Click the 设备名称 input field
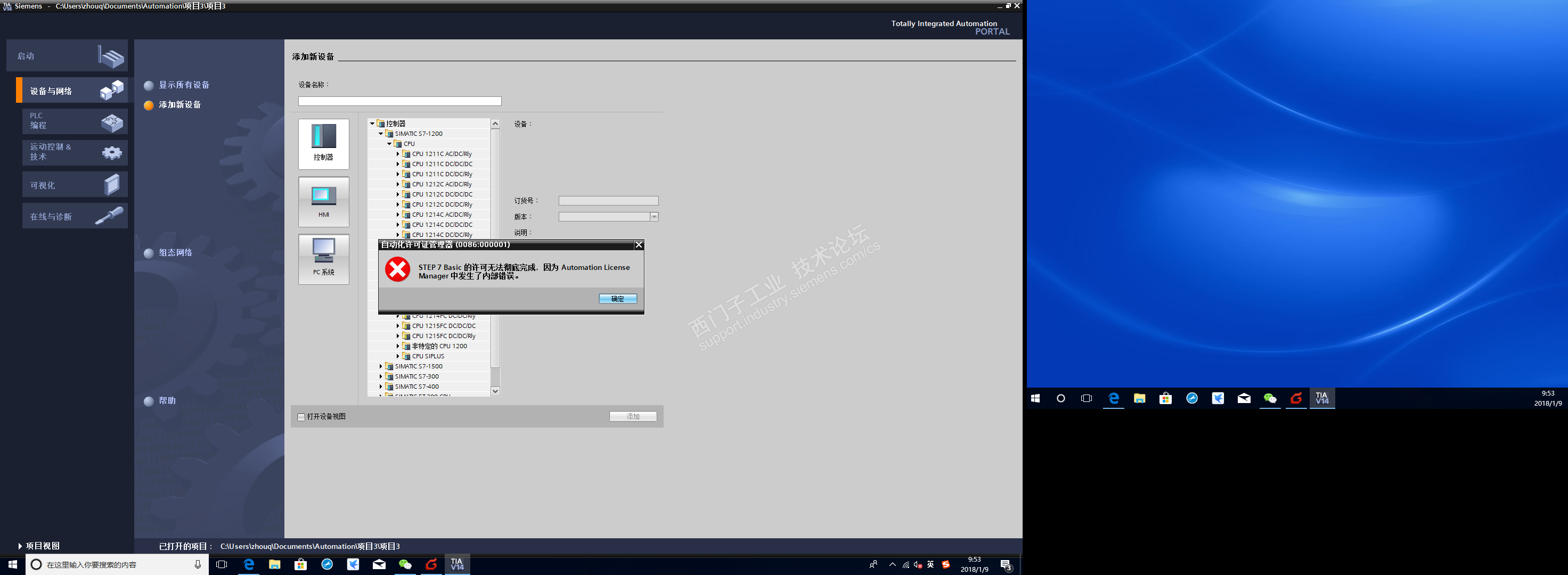Viewport: 1568px width, 575px height. click(399, 101)
